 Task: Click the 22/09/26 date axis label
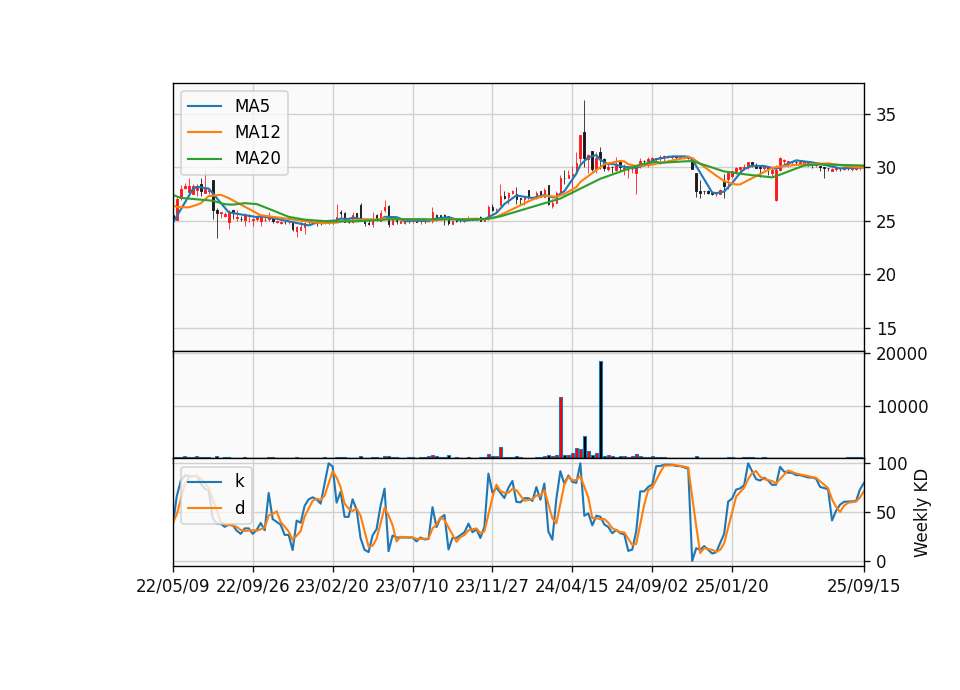[x=253, y=586]
